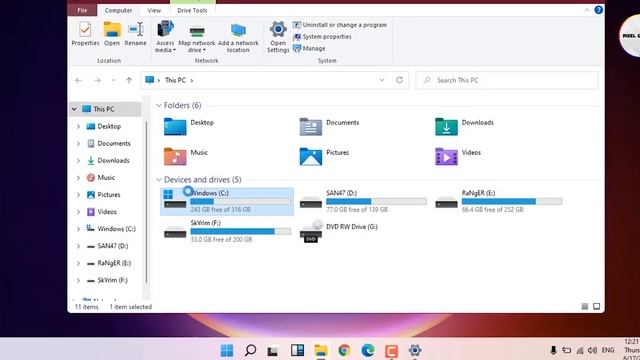The image size is (640, 360).
Task: Select Uninstall or change a program
Action: tap(340, 25)
